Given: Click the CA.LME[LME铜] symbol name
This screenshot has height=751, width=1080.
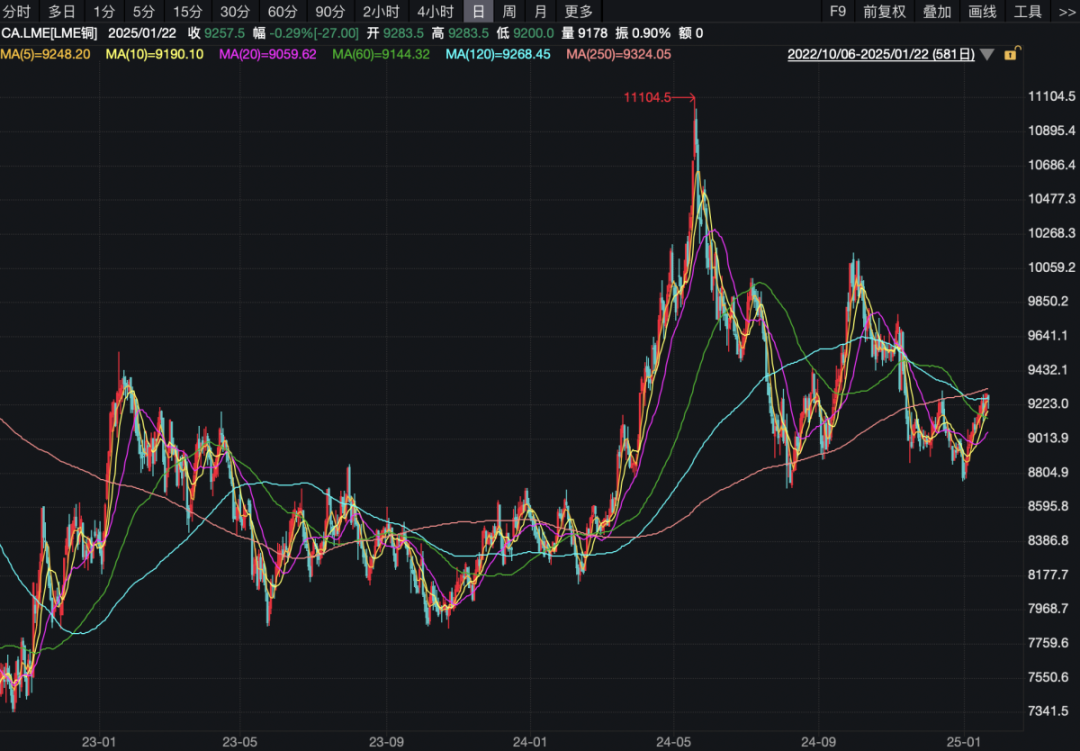Looking at the screenshot, I should 49,33.
